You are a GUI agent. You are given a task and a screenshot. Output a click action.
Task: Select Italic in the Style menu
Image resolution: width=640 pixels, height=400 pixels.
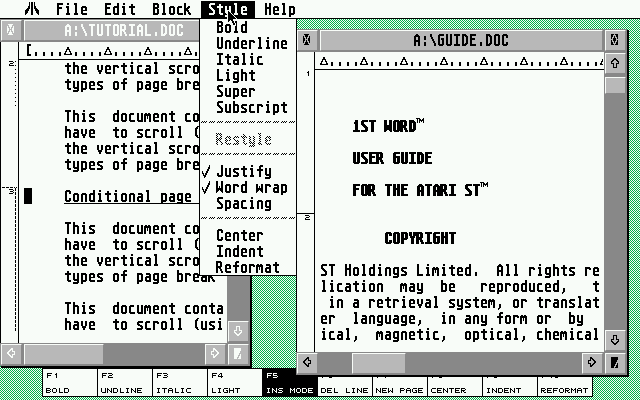[248, 59]
